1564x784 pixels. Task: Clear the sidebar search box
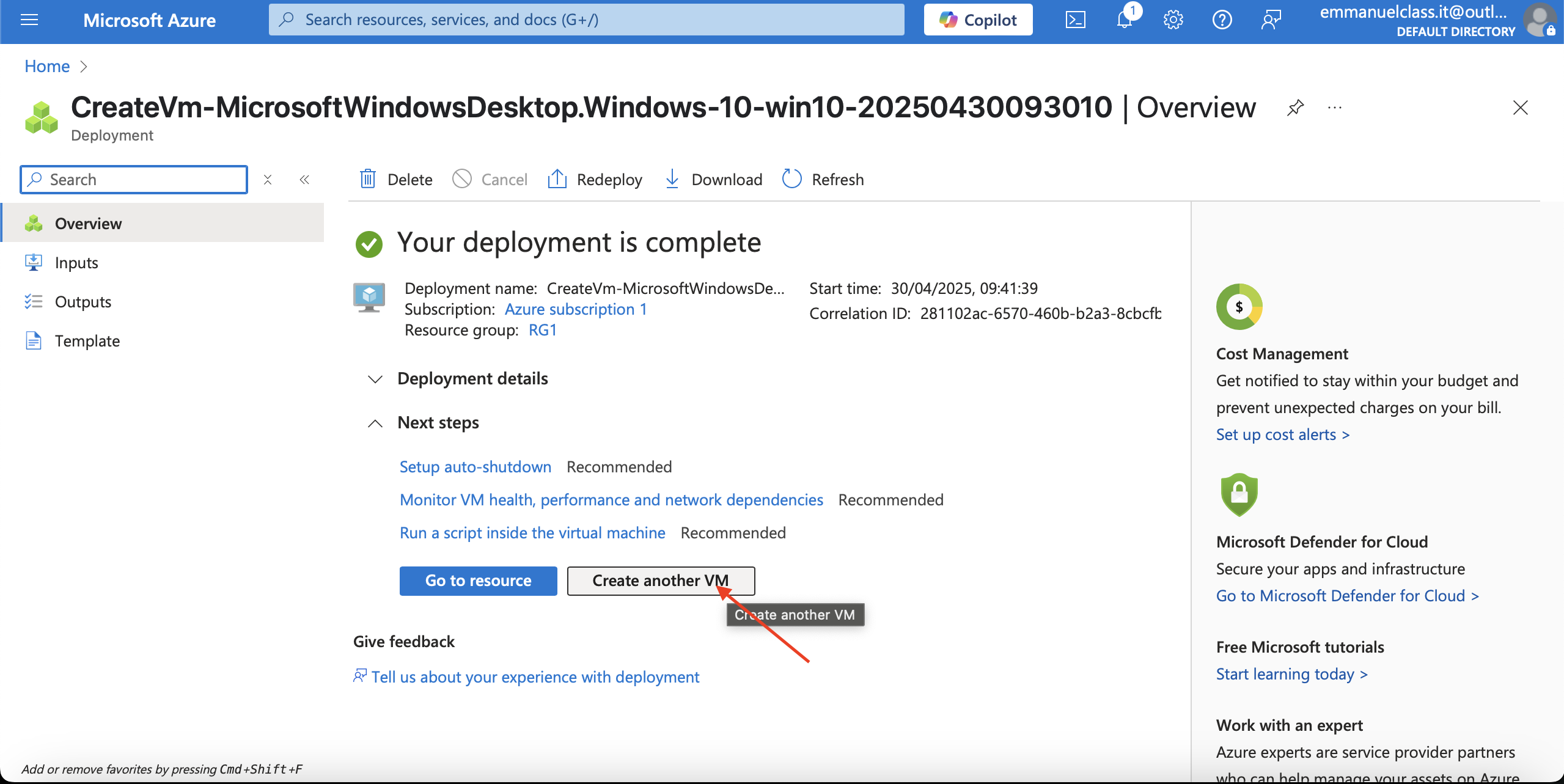tap(268, 180)
